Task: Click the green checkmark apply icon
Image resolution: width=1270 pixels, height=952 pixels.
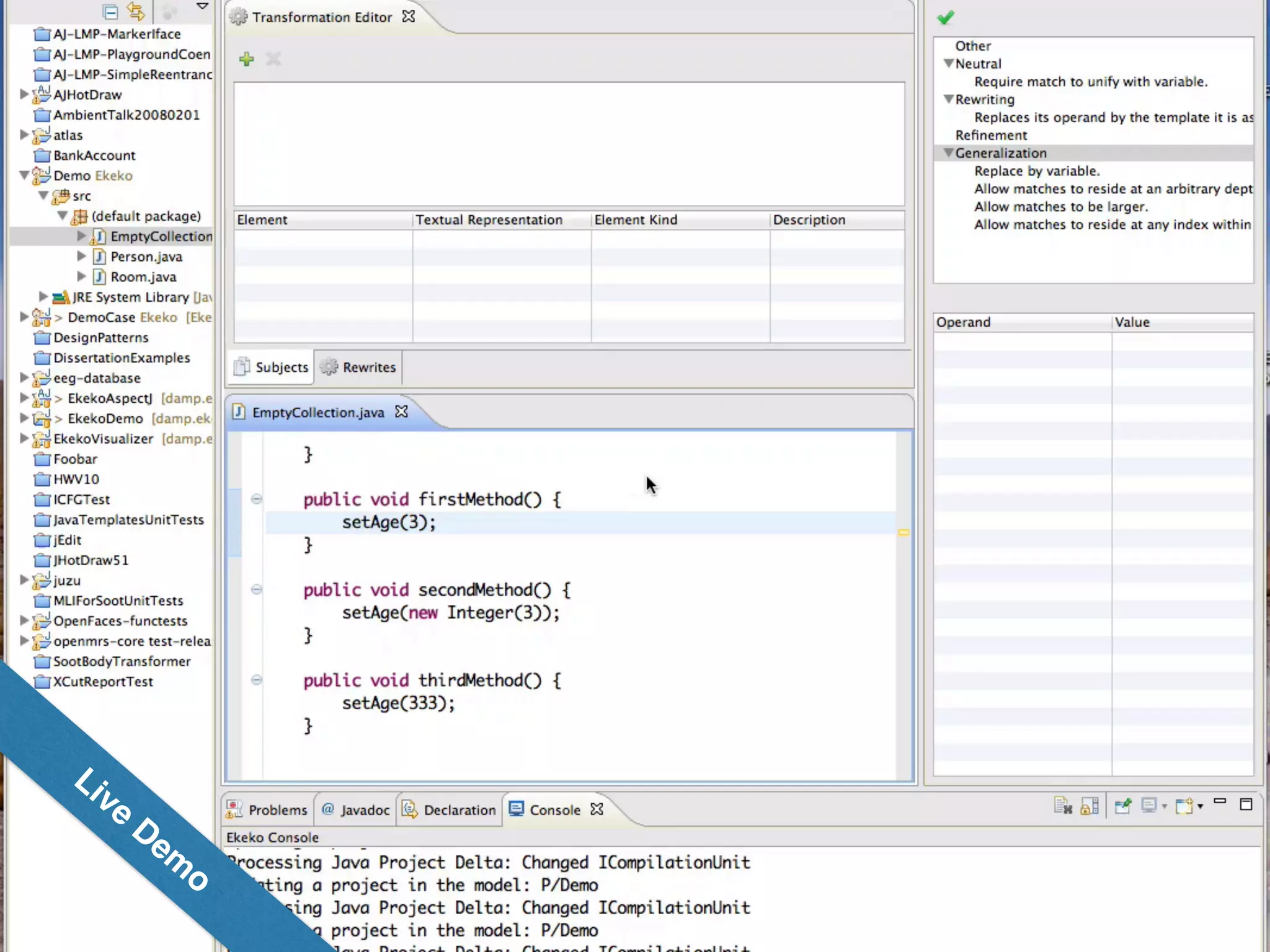Action: point(945,18)
